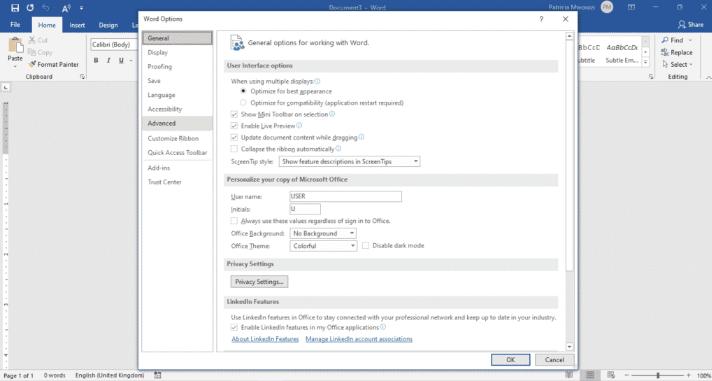Click in the User name field
This screenshot has width=712, height=381.
(x=346, y=196)
